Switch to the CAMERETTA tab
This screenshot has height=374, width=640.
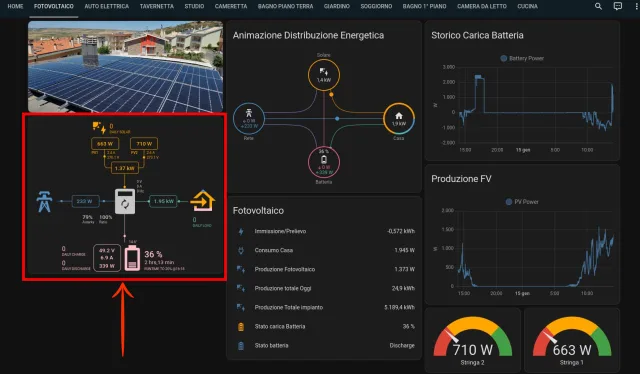(231, 6)
